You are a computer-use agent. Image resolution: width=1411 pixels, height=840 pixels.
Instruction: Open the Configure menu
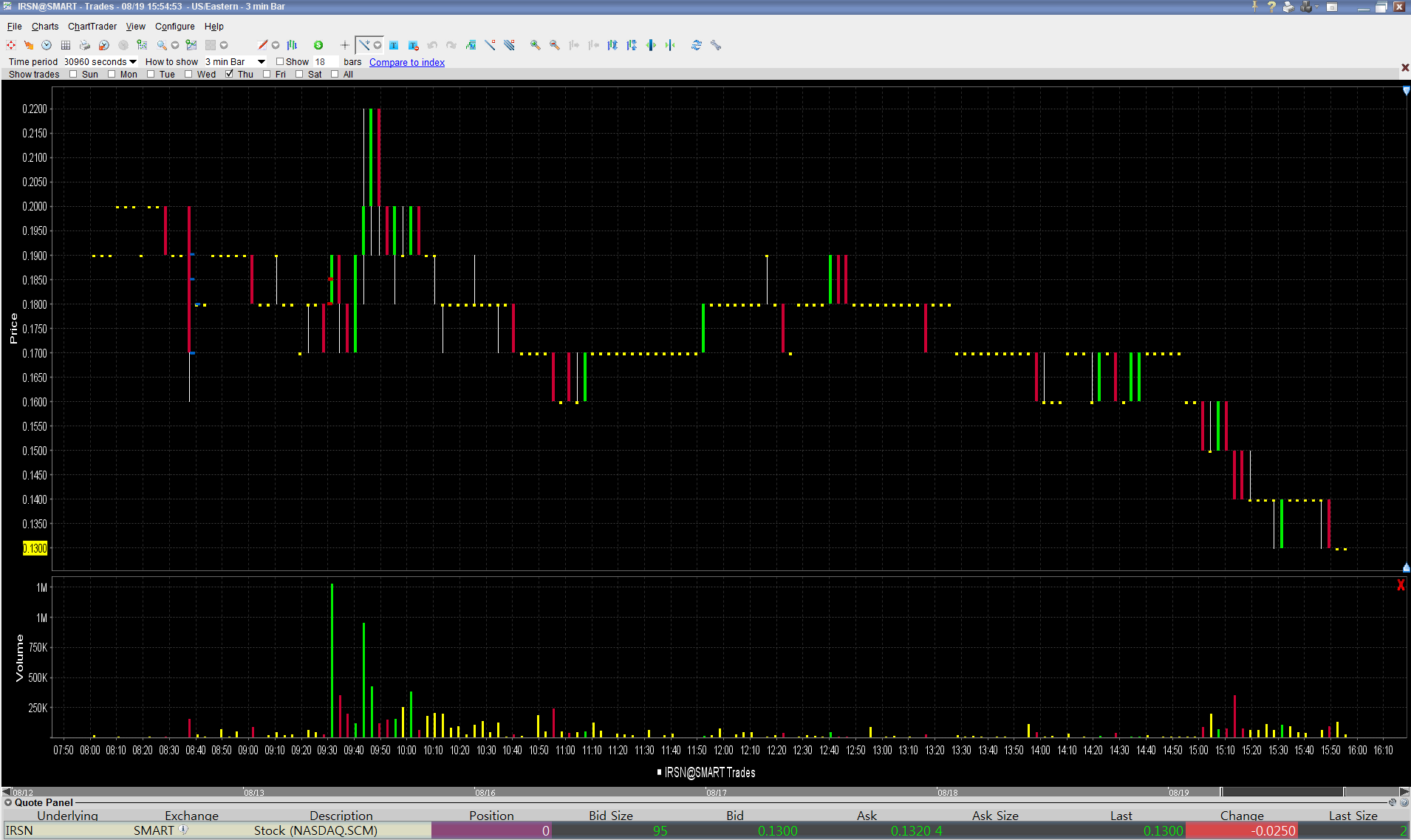tap(174, 27)
